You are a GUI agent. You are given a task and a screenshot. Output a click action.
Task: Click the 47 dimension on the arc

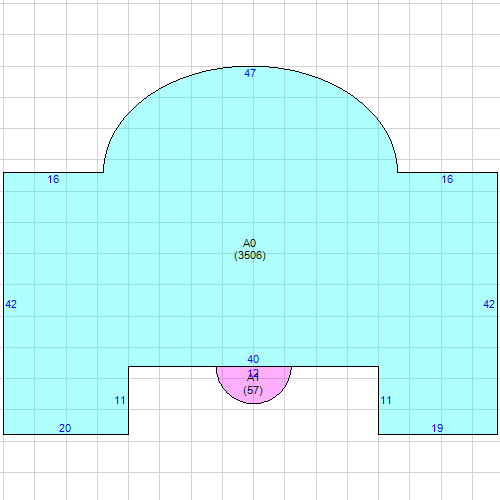coord(250,73)
